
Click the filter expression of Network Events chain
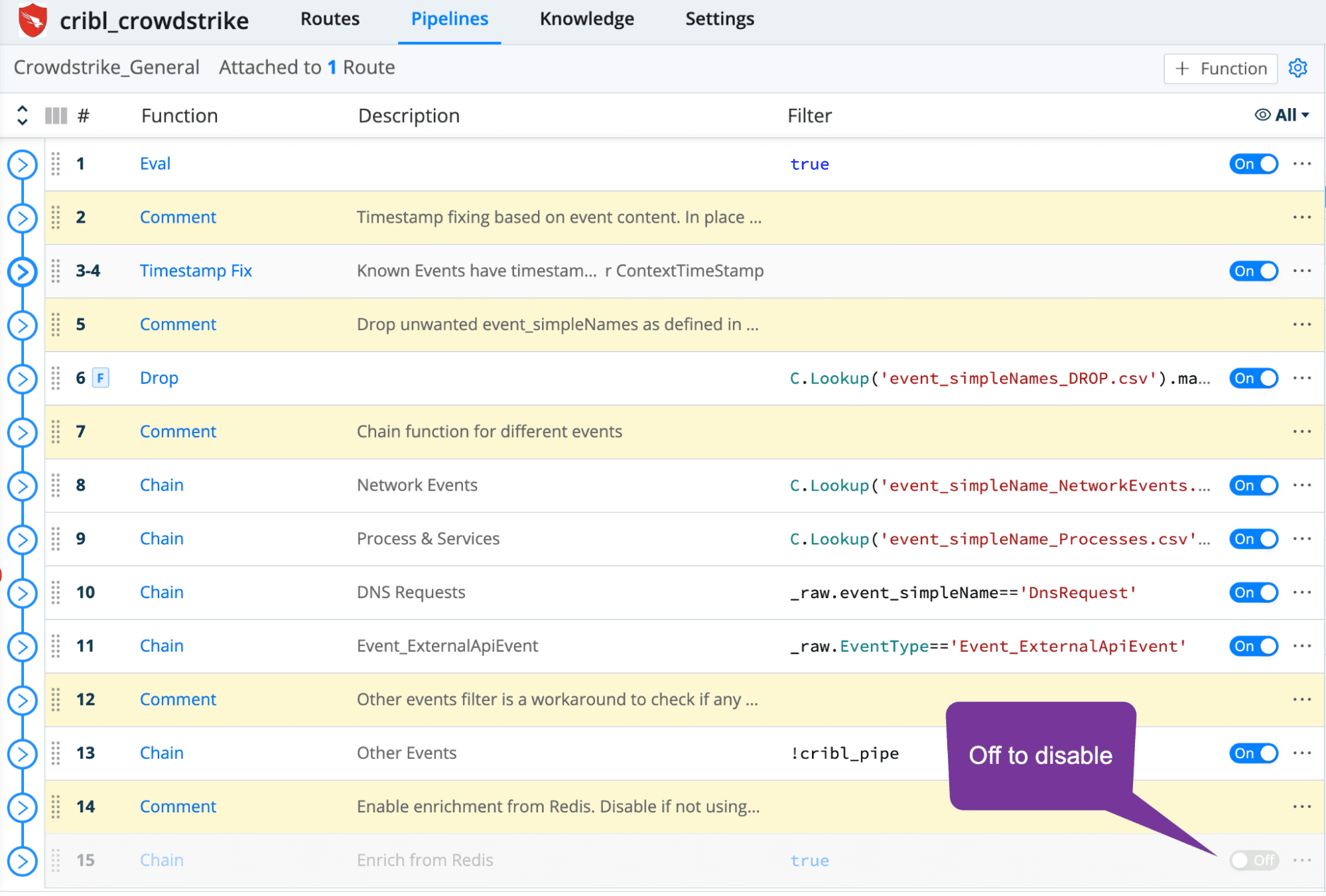tap(998, 485)
